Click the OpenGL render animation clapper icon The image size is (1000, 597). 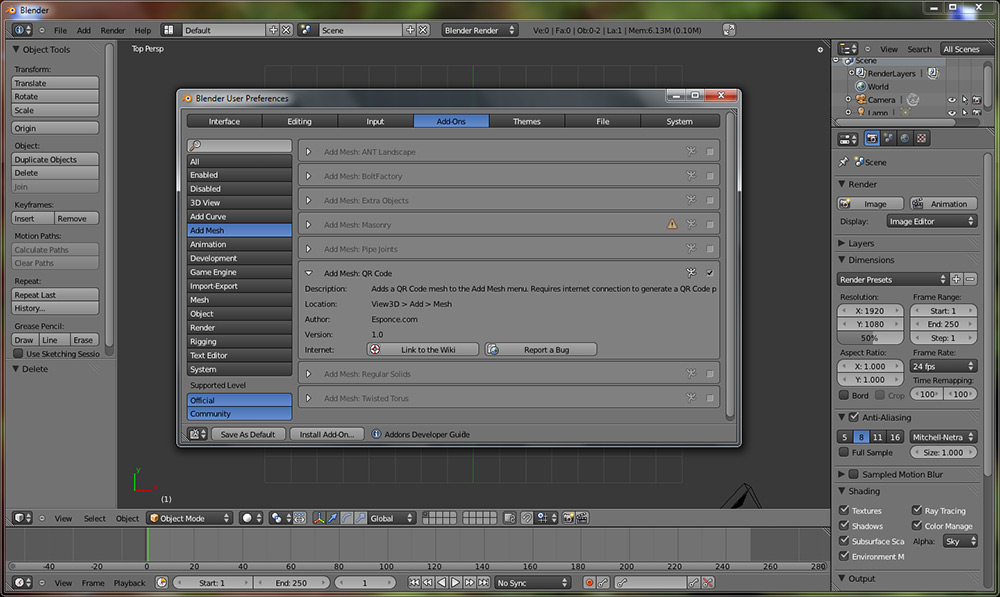click(x=582, y=518)
